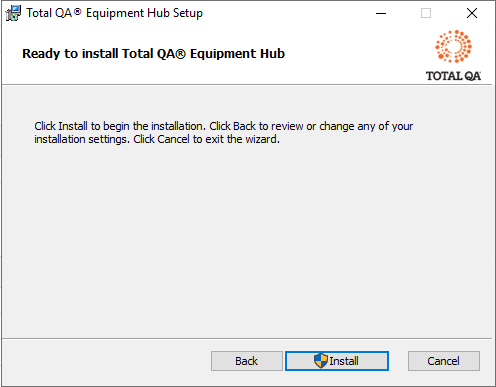
Task: Click the 'Total QA® Equipment Hub Setup' title text
Action: (x=114, y=13)
